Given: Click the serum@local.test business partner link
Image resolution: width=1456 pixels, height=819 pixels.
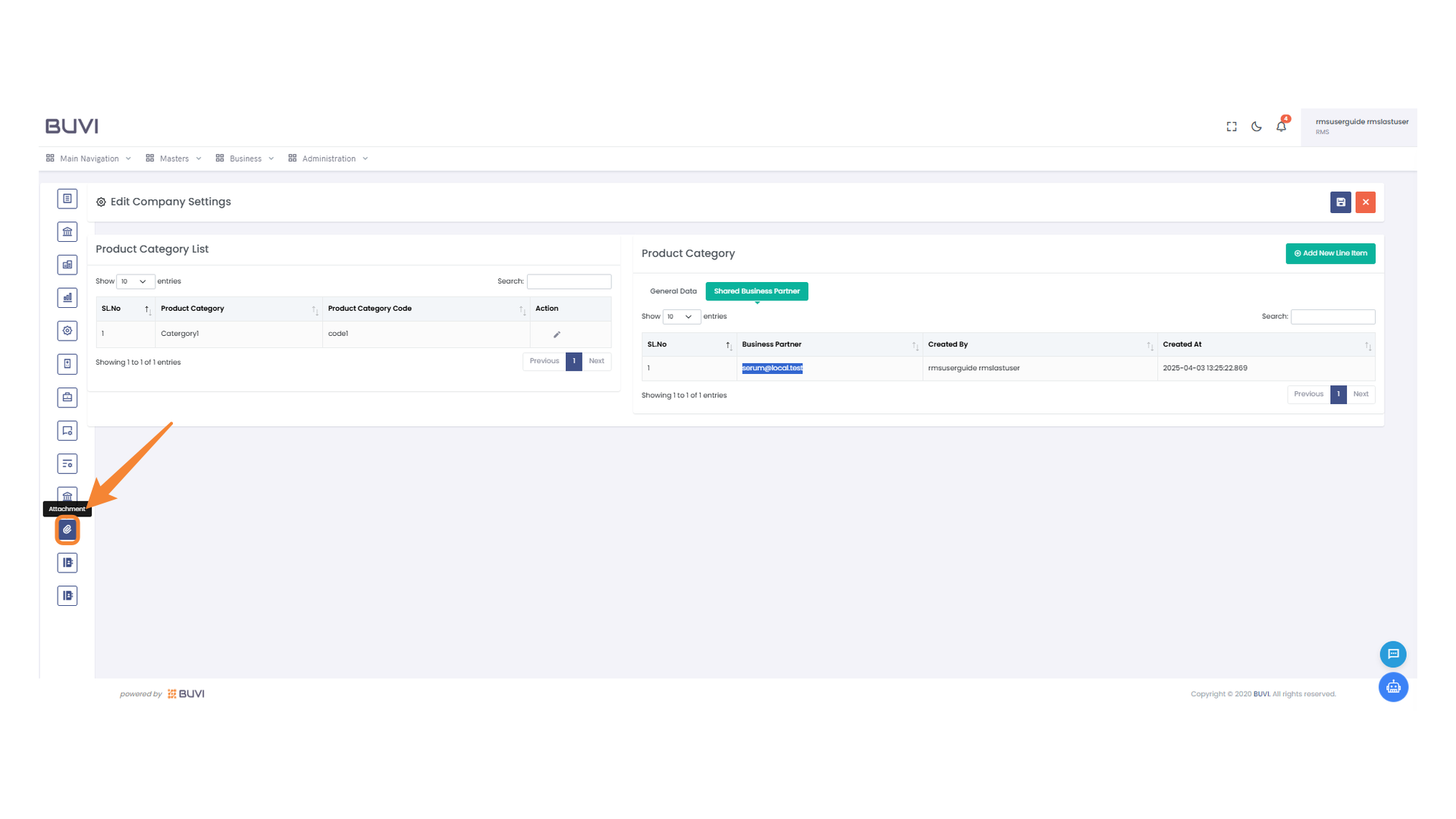Looking at the screenshot, I should coord(772,368).
